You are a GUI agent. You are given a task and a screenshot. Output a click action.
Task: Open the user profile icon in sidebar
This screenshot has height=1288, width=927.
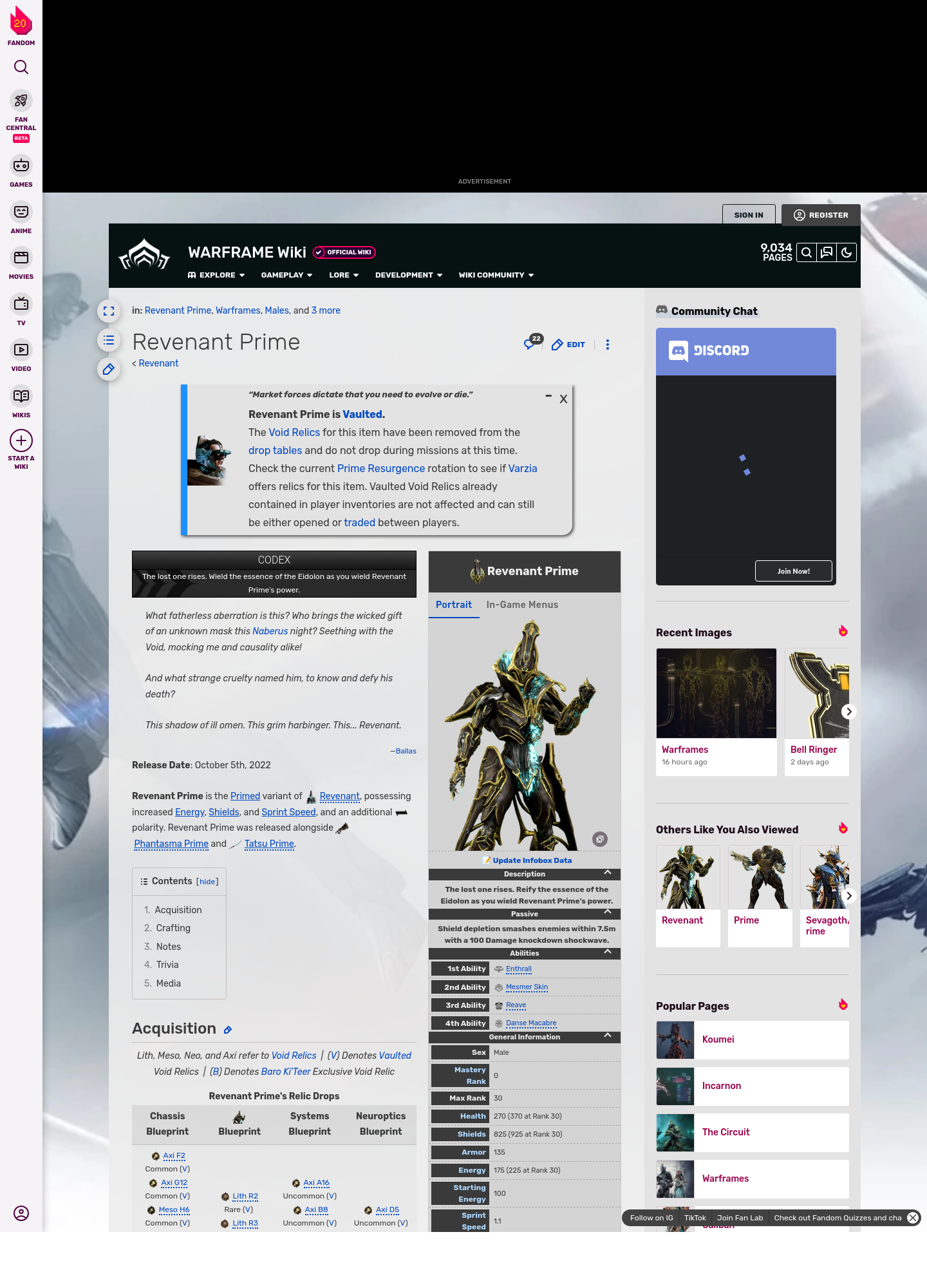21,1213
